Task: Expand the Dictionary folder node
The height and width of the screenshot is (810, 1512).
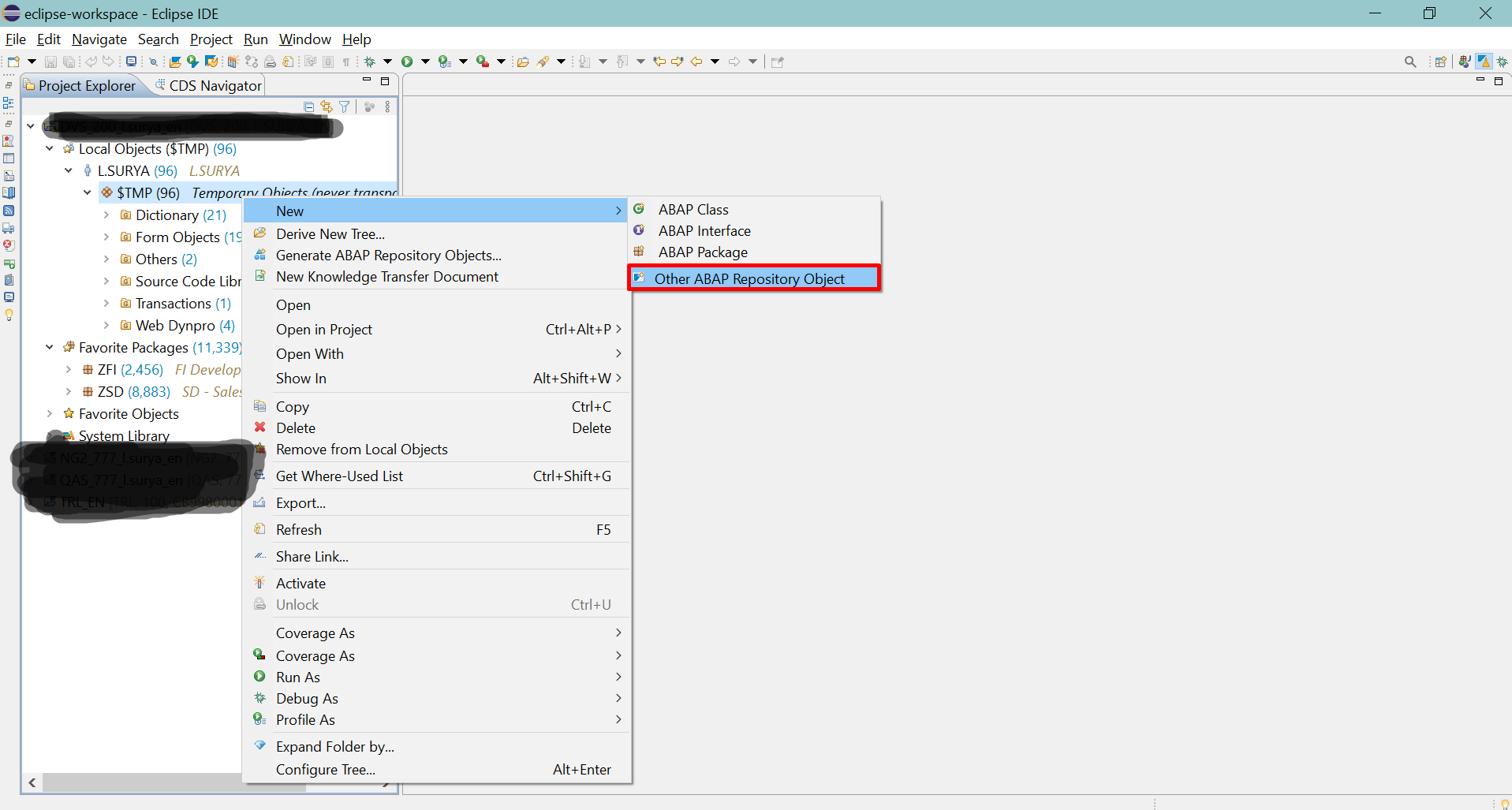Action: [x=106, y=215]
